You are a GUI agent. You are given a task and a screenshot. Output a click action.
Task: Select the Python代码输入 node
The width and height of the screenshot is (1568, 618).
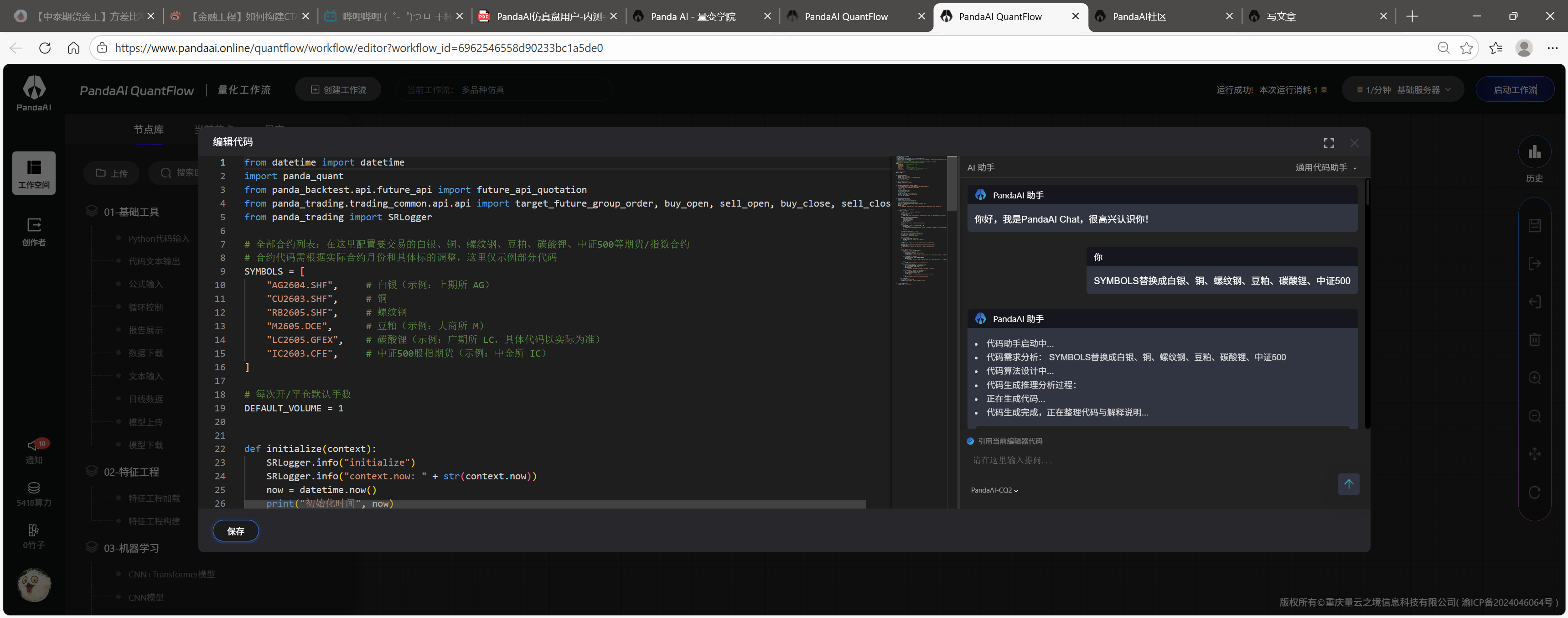pos(158,239)
